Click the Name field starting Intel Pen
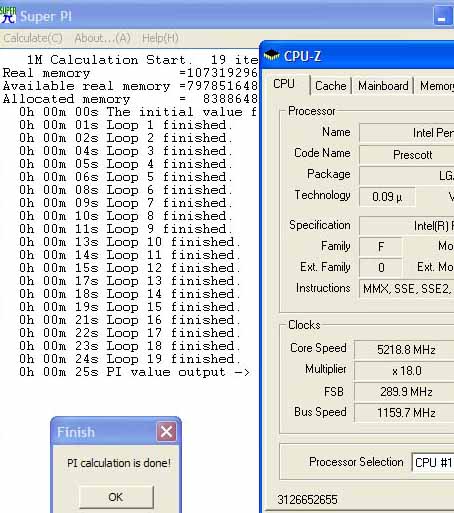The image size is (454, 513). point(407,133)
